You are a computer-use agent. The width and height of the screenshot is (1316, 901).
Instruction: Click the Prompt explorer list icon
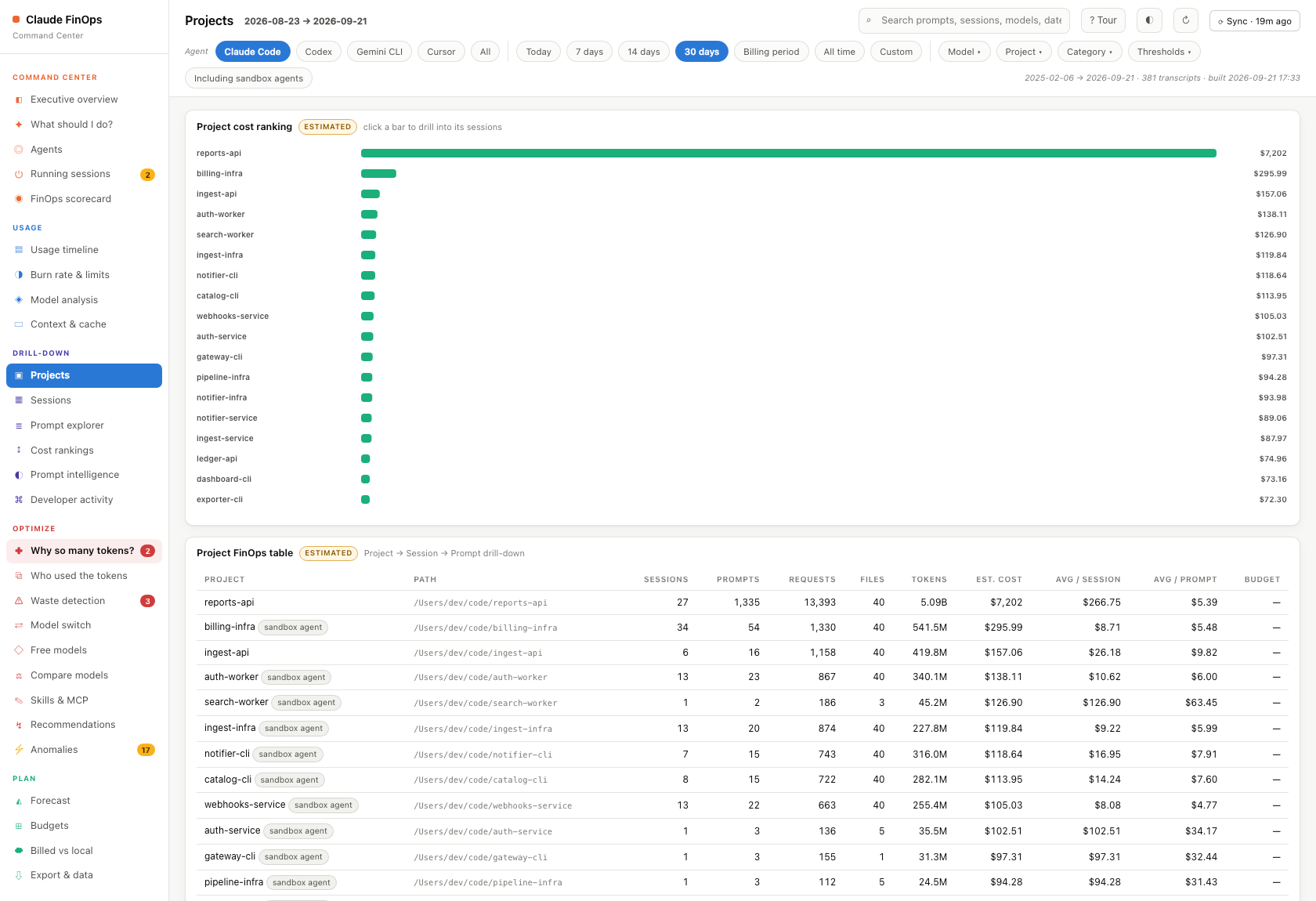pyautogui.click(x=19, y=425)
